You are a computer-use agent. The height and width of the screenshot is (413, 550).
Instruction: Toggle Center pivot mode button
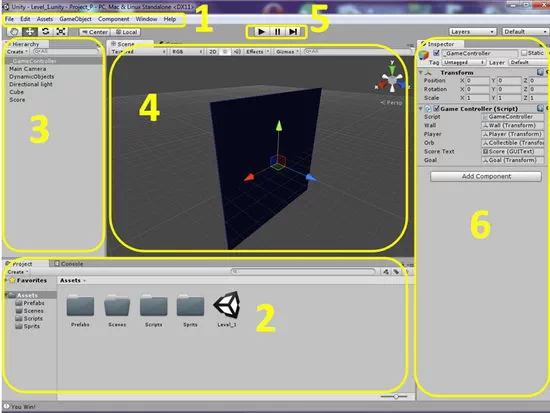click(x=95, y=32)
